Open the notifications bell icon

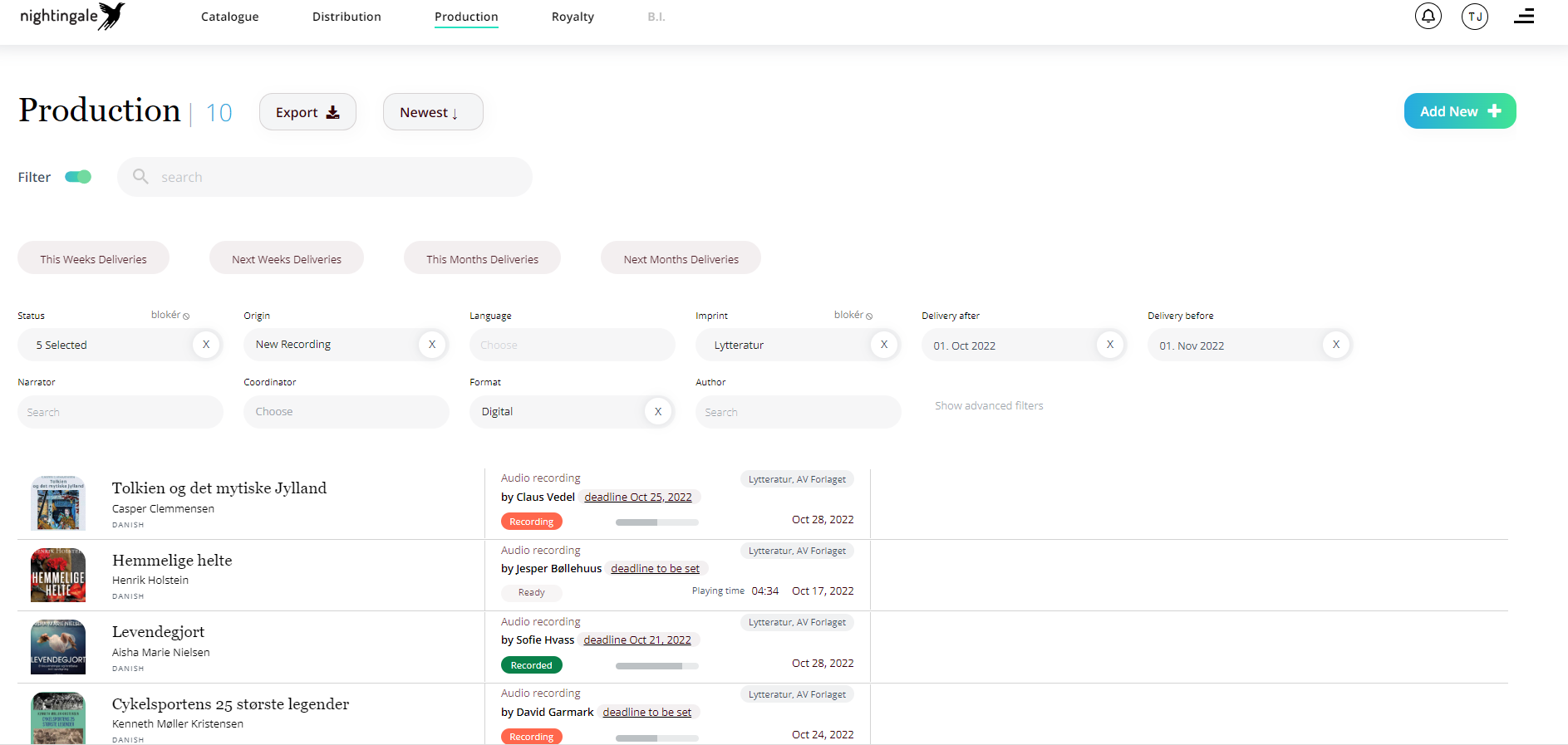pyautogui.click(x=1428, y=16)
